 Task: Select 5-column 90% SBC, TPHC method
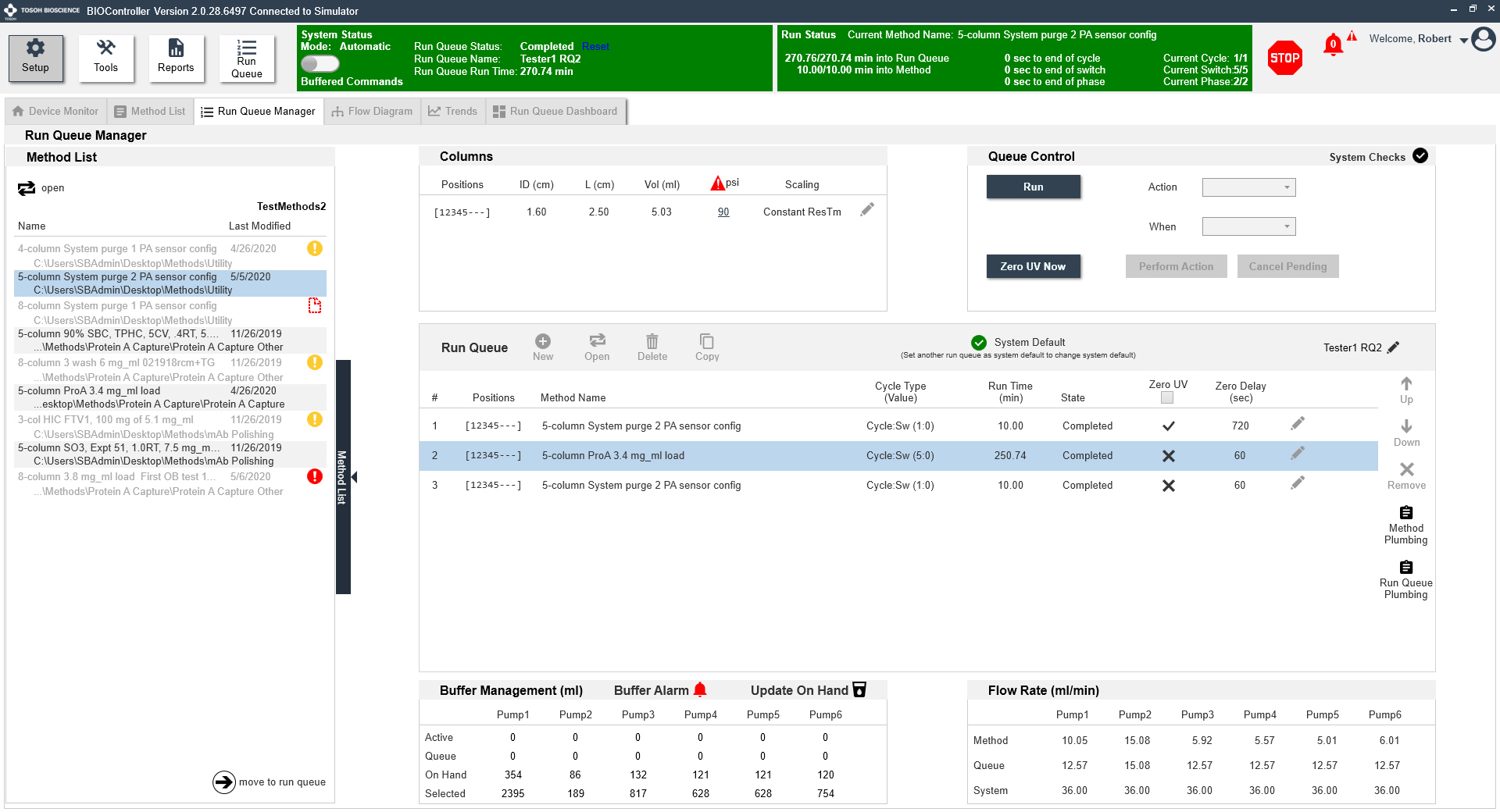[x=170, y=340]
